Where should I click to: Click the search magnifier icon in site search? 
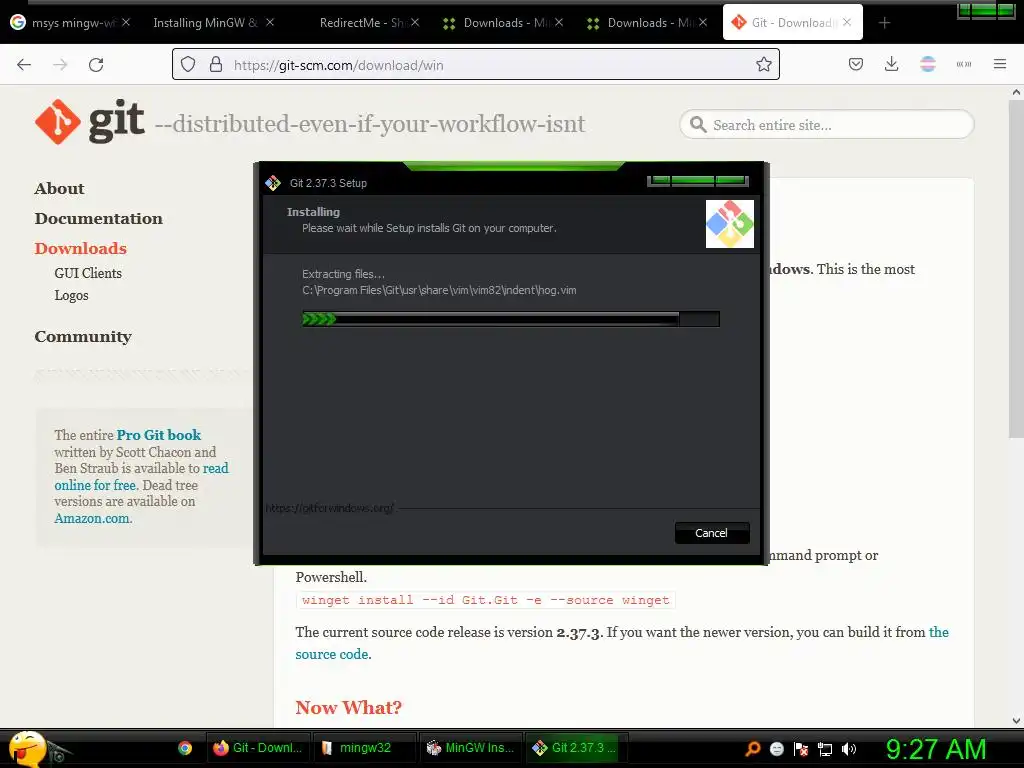click(x=697, y=125)
